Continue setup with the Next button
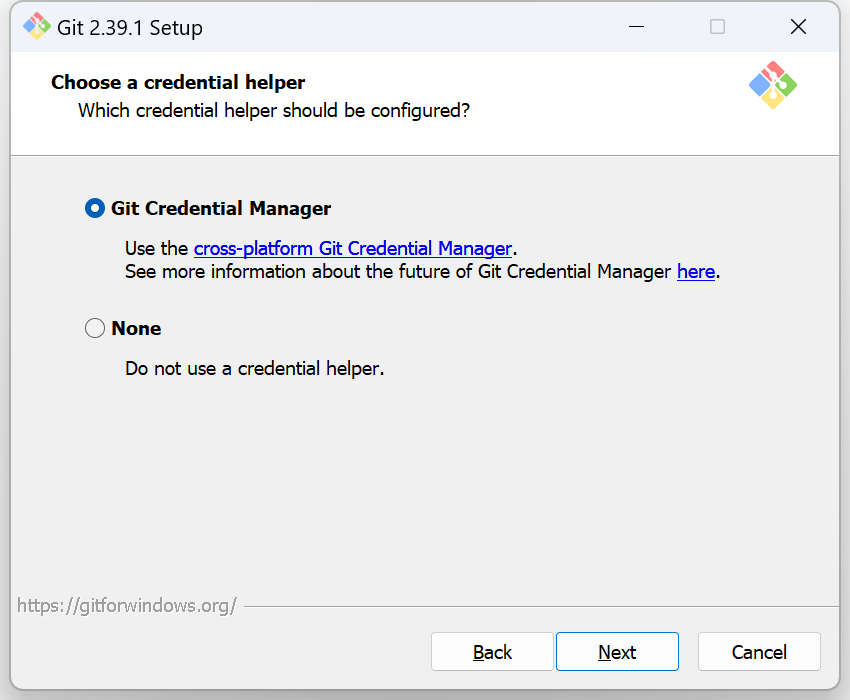 [x=617, y=652]
